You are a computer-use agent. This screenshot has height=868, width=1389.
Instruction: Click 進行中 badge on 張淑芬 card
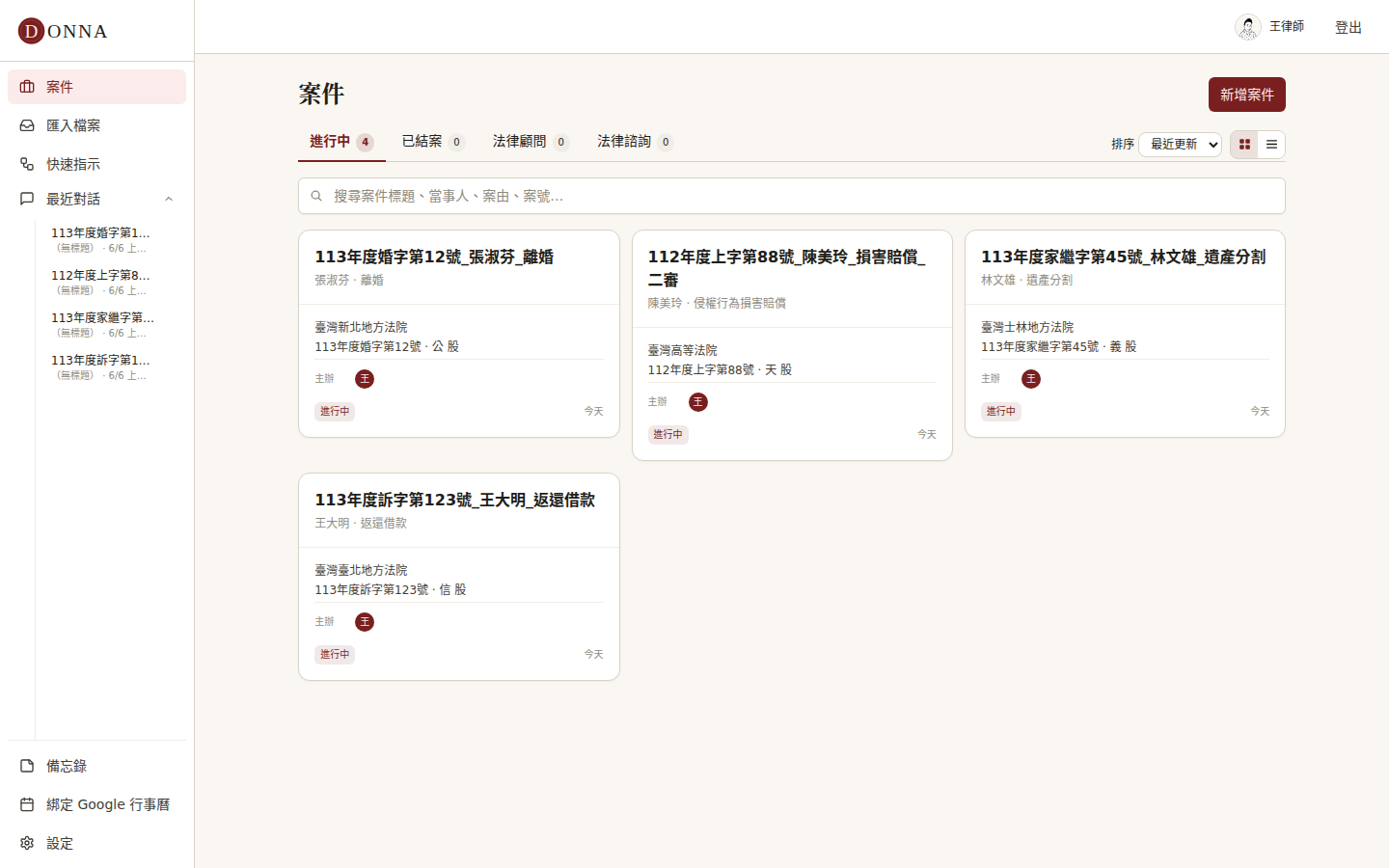335,412
